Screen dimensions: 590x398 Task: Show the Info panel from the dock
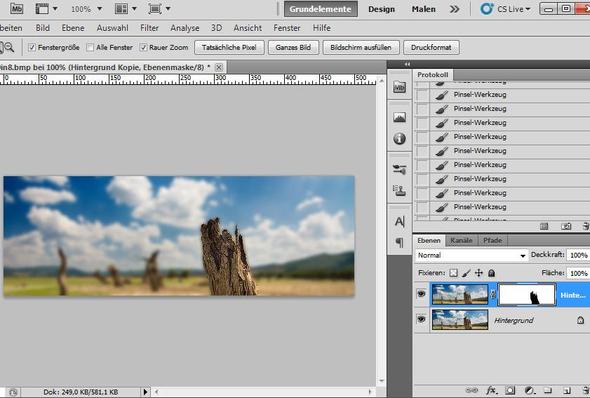[x=399, y=138]
